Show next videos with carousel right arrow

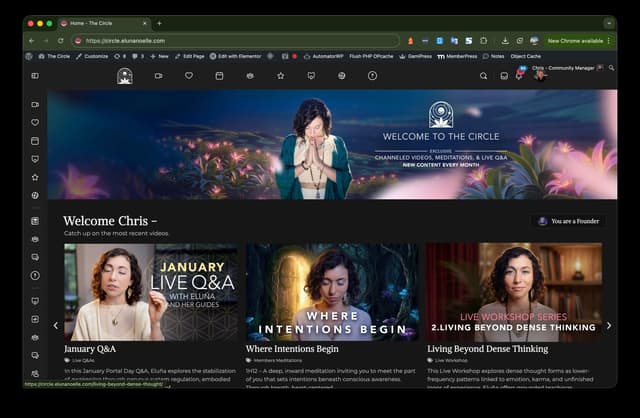609,325
